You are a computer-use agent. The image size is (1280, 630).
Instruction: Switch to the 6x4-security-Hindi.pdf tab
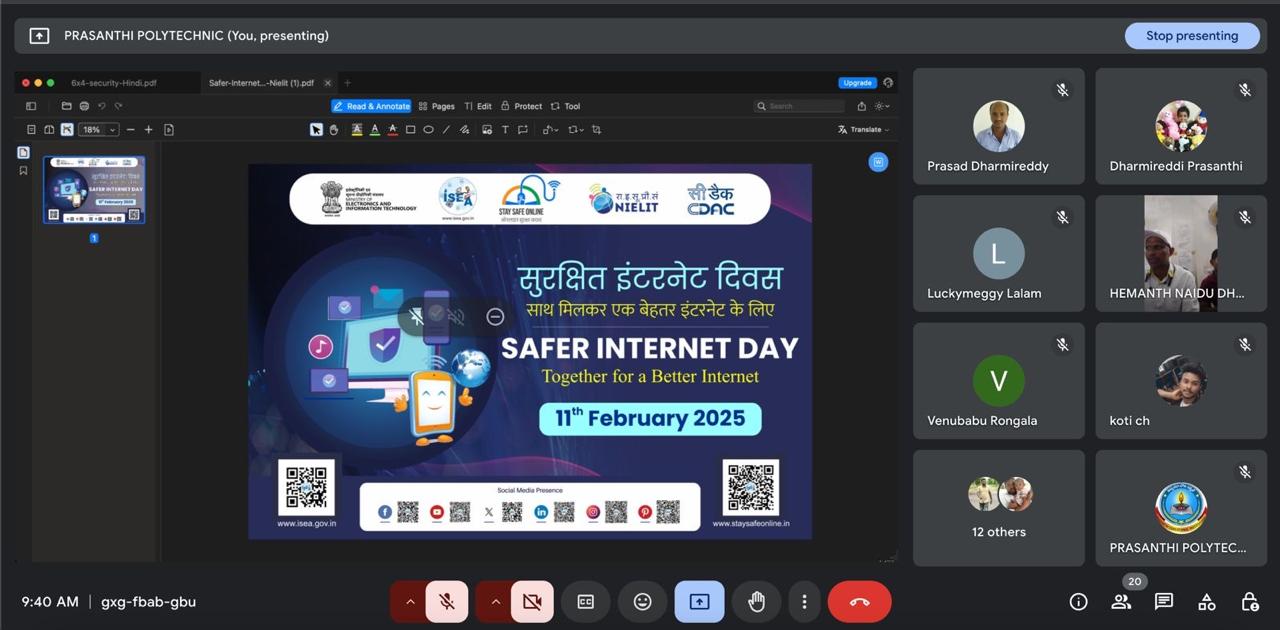[x=113, y=83]
